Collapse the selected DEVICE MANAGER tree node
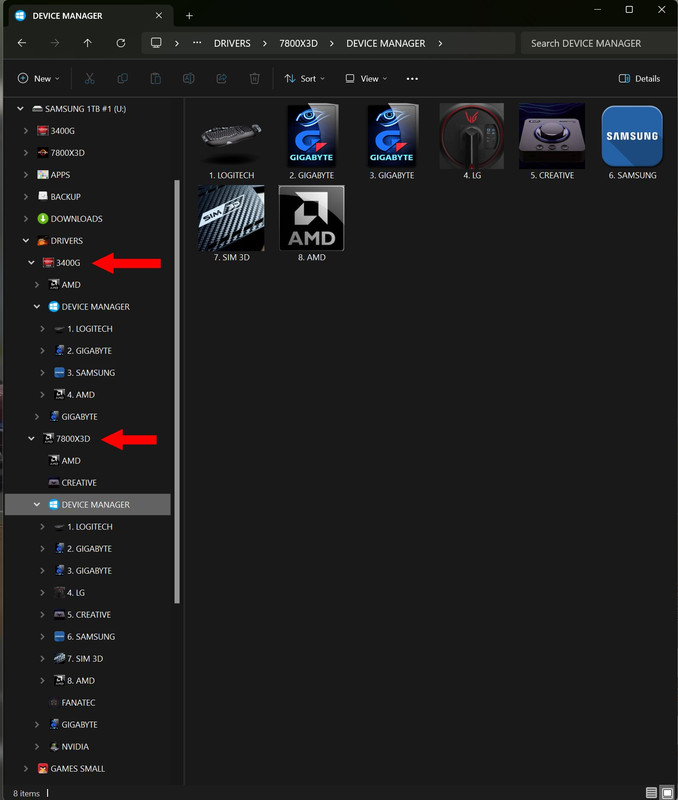678x800 pixels. click(37, 504)
